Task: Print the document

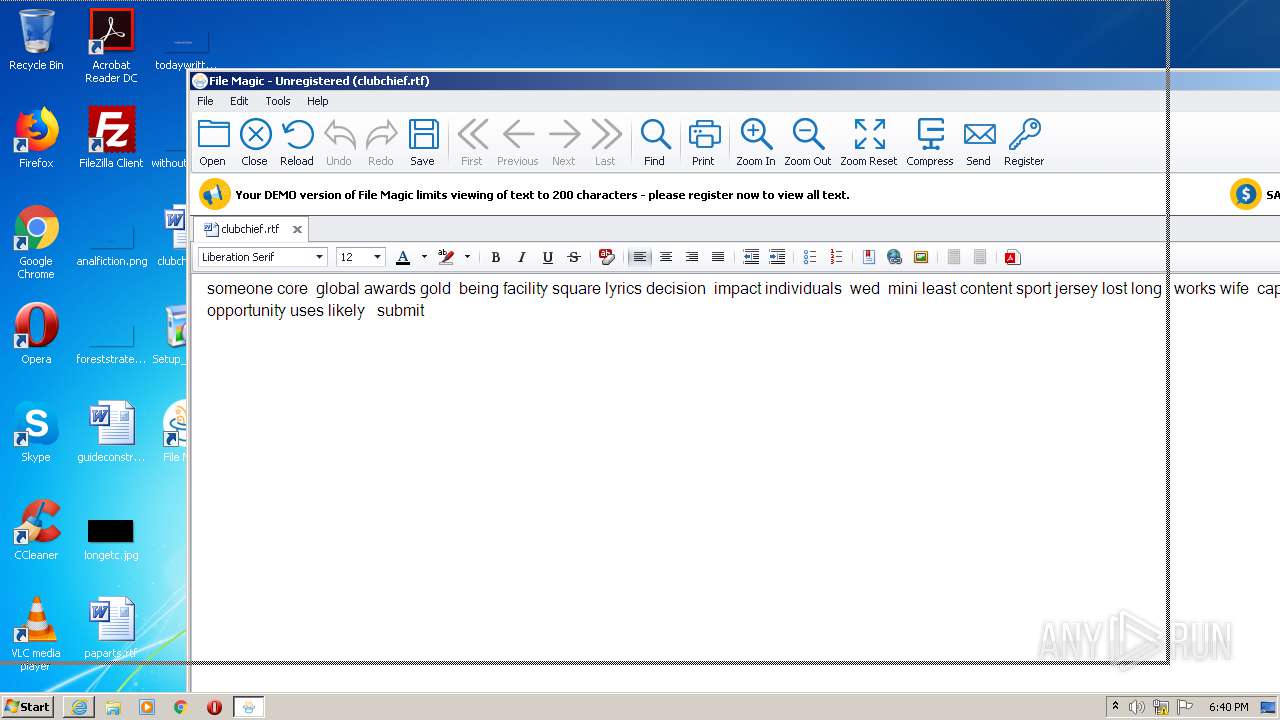Action: [704, 142]
